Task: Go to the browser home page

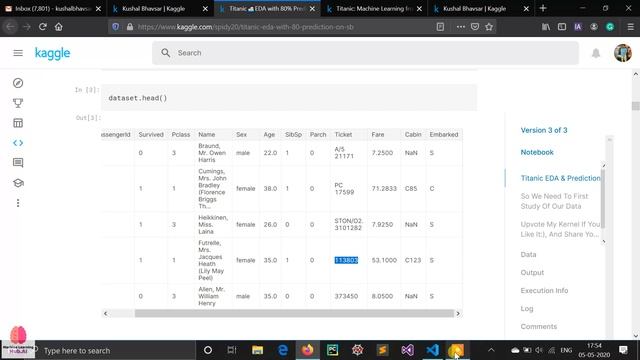Action: tap(59, 27)
